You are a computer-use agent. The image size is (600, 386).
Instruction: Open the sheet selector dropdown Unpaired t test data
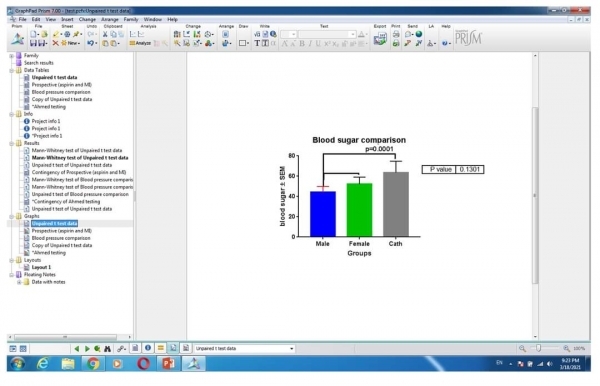tap(244, 349)
